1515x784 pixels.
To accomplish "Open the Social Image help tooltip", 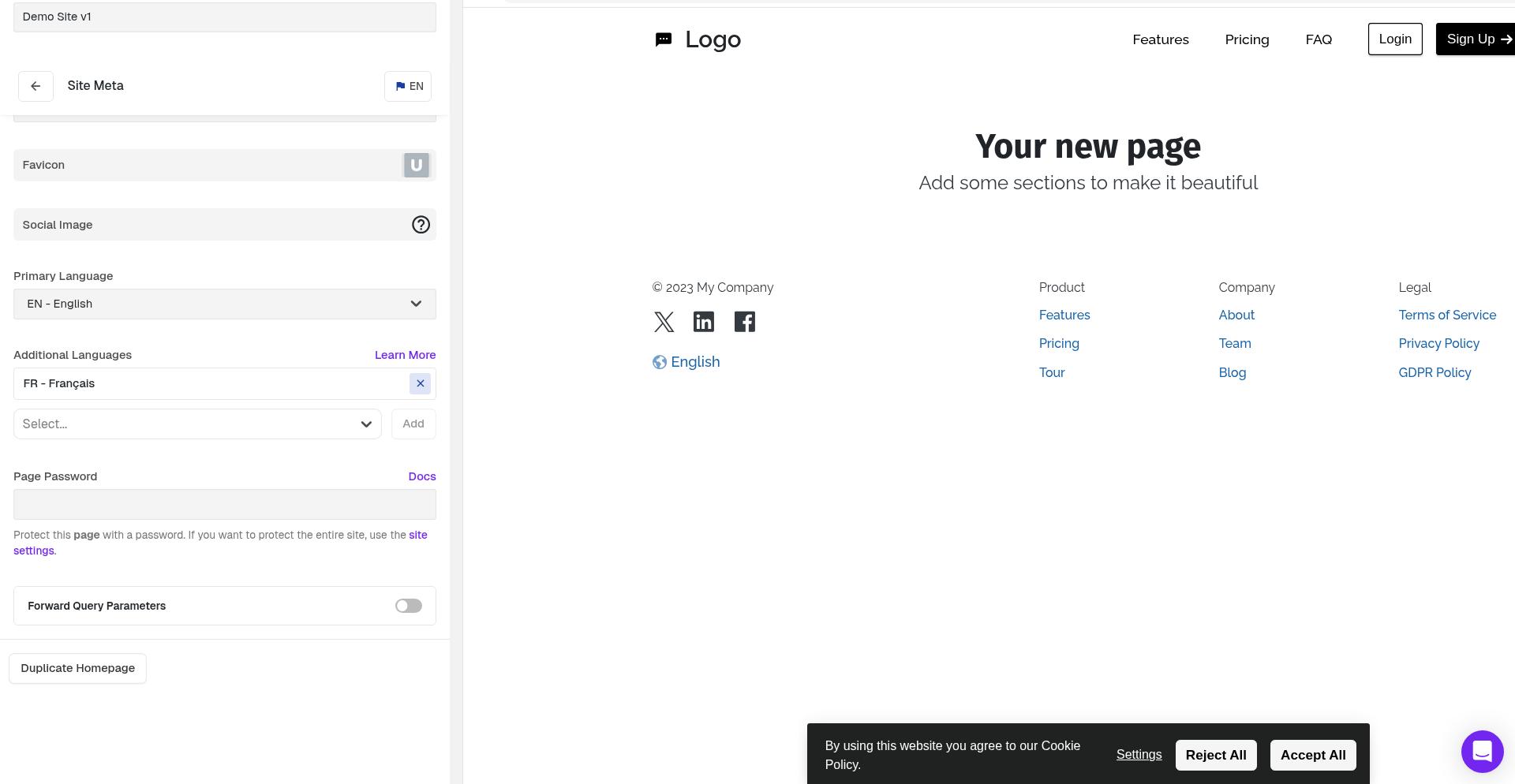I will pos(421,225).
